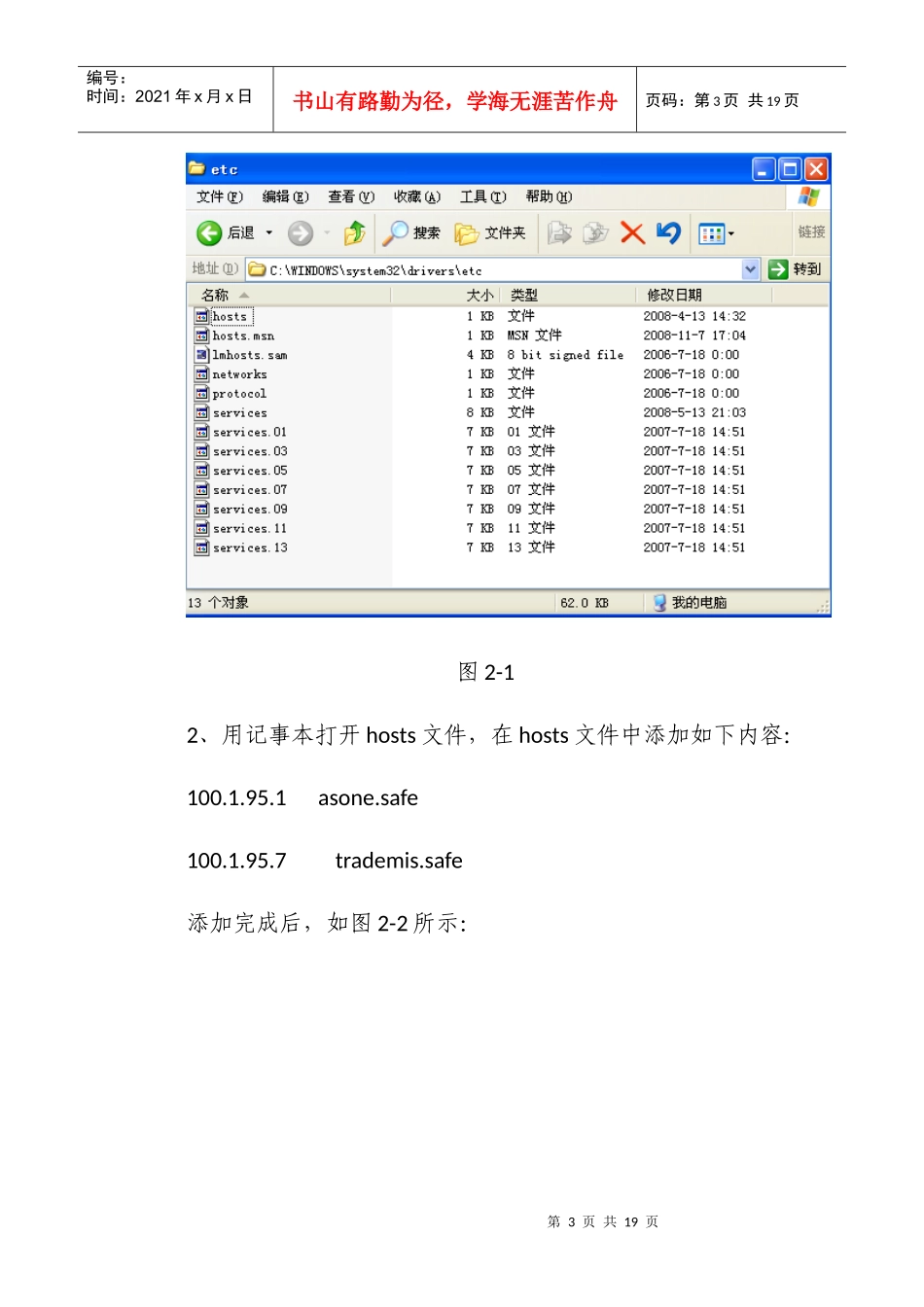Open the Views icon menu
This screenshot has width=924, height=1307.
coord(711,233)
